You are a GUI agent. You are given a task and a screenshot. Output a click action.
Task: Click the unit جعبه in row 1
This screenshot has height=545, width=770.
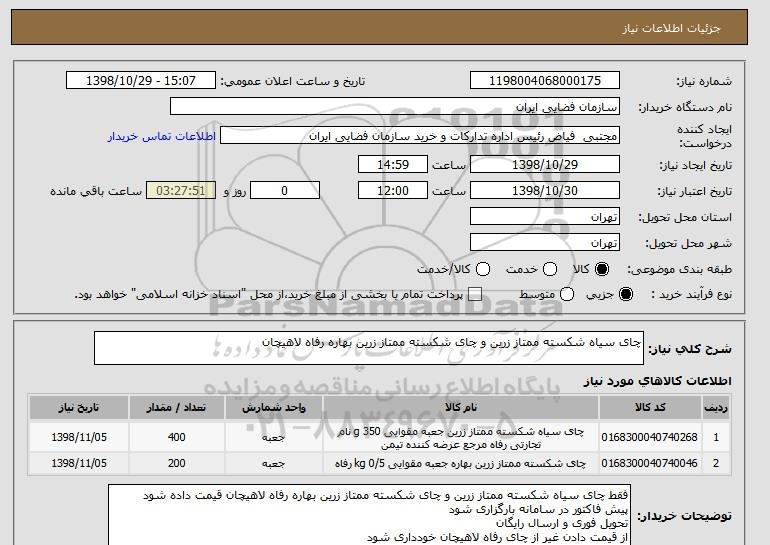[274, 437]
